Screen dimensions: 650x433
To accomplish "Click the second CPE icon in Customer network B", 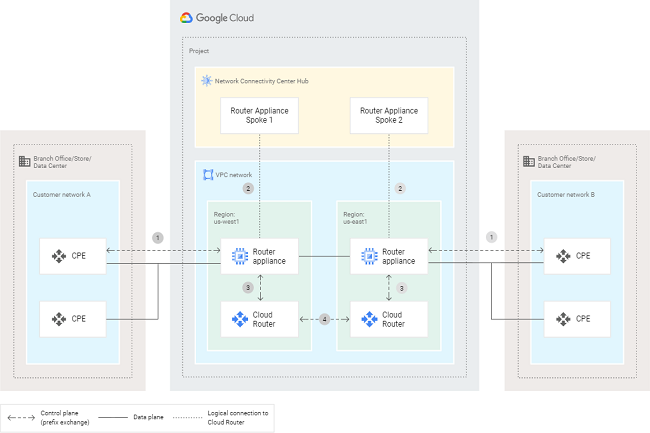I will click(x=563, y=319).
